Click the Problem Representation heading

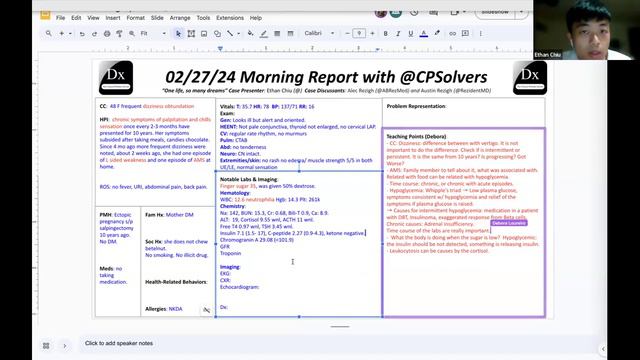click(x=416, y=106)
